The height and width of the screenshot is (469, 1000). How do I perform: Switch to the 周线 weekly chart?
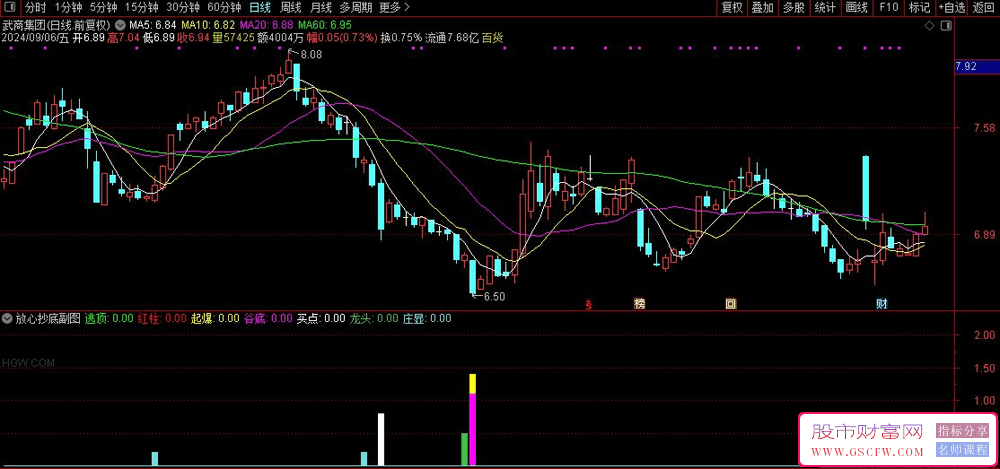[290, 8]
